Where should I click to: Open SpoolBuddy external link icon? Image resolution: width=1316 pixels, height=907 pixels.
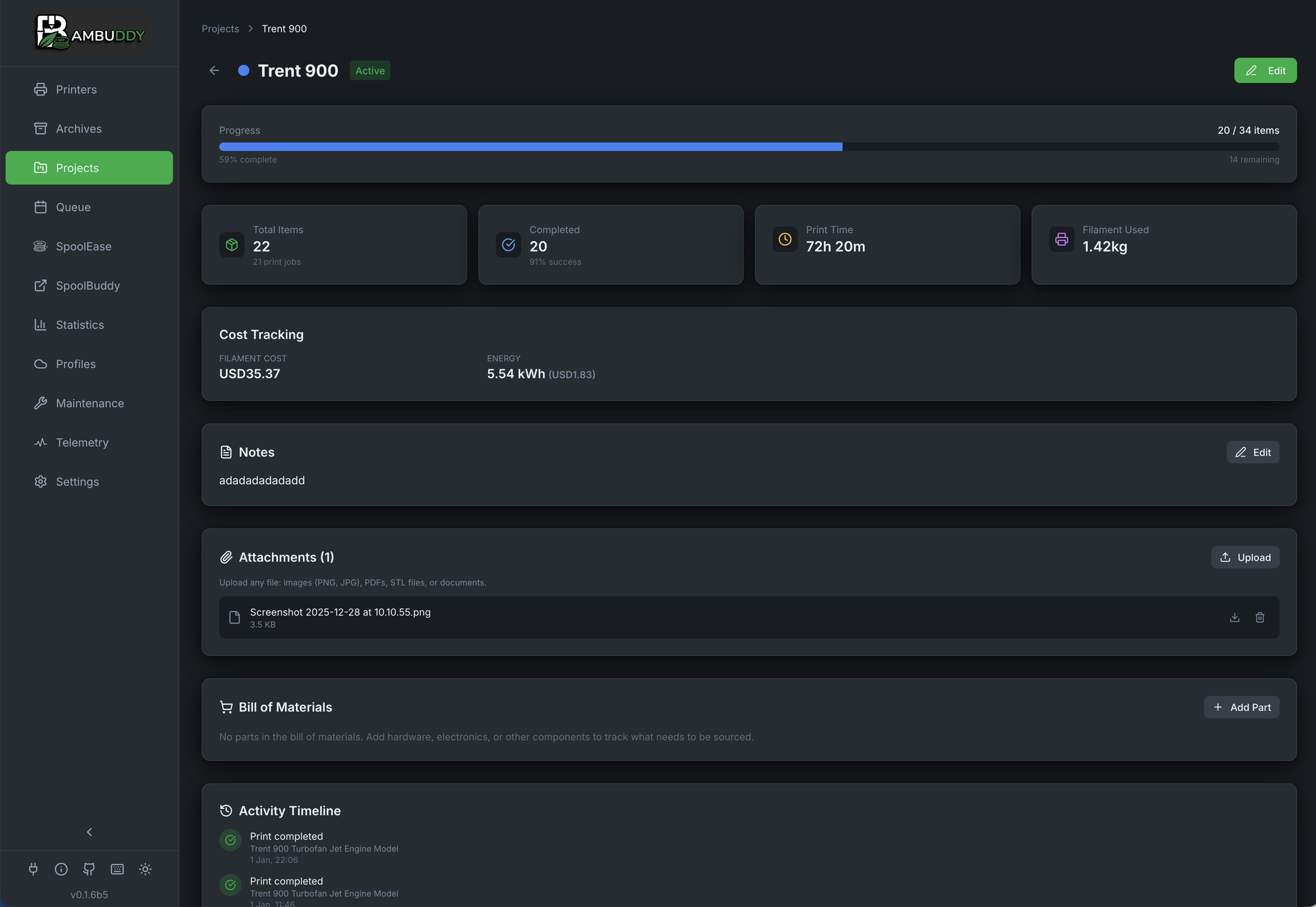click(41, 285)
